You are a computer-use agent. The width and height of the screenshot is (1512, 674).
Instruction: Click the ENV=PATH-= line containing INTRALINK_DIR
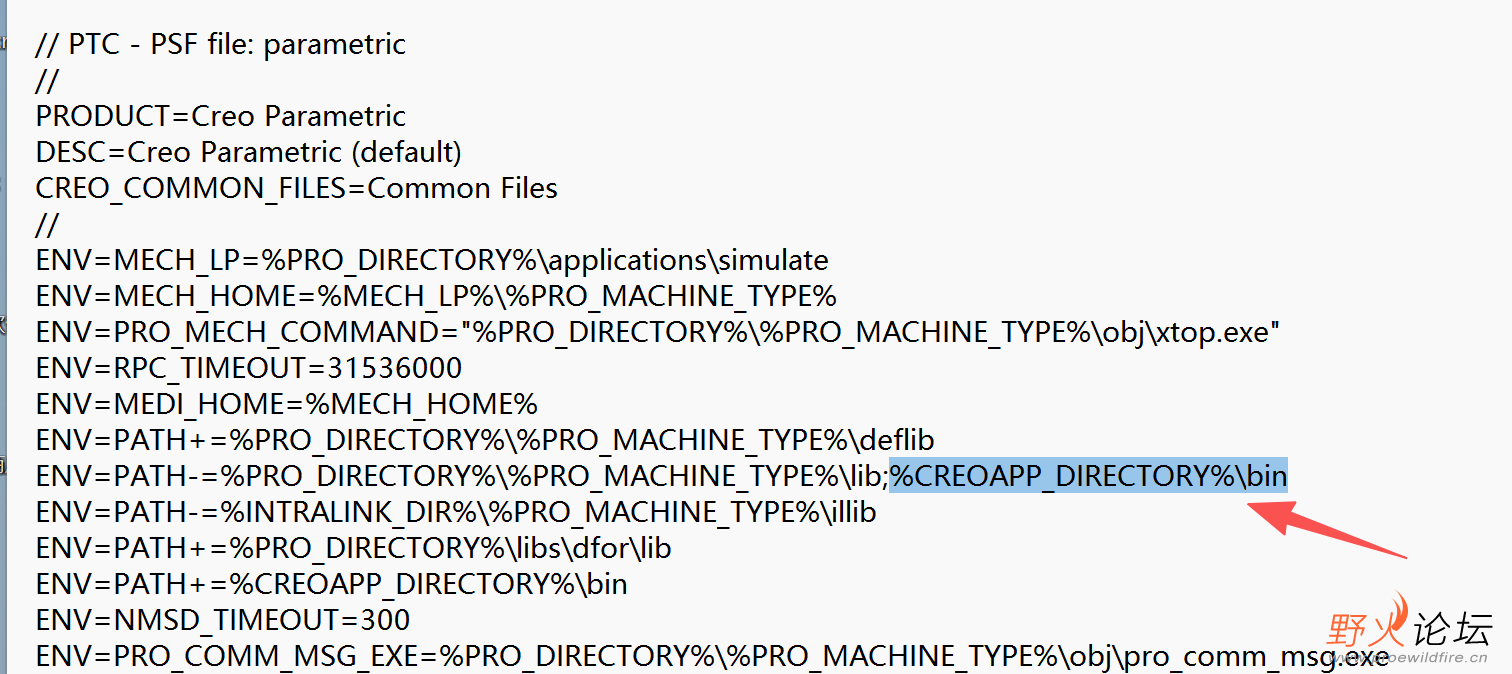(456, 512)
